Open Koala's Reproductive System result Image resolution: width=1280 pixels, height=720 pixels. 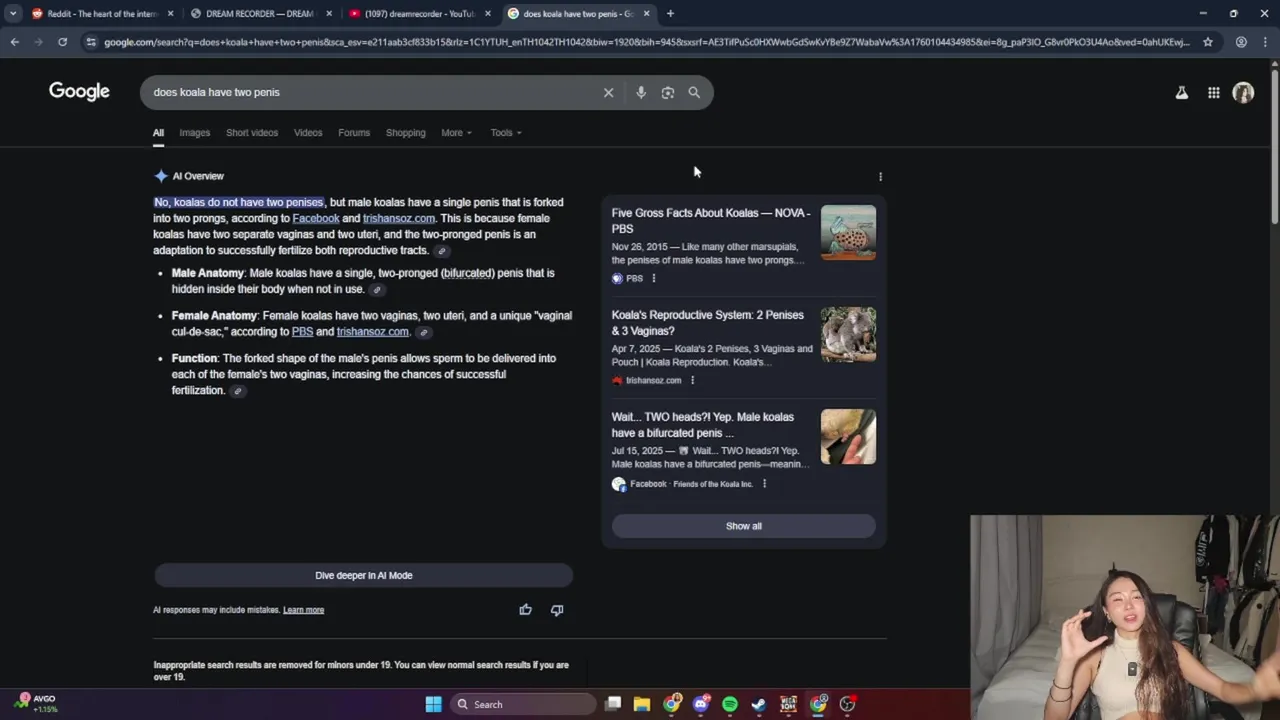click(x=708, y=323)
